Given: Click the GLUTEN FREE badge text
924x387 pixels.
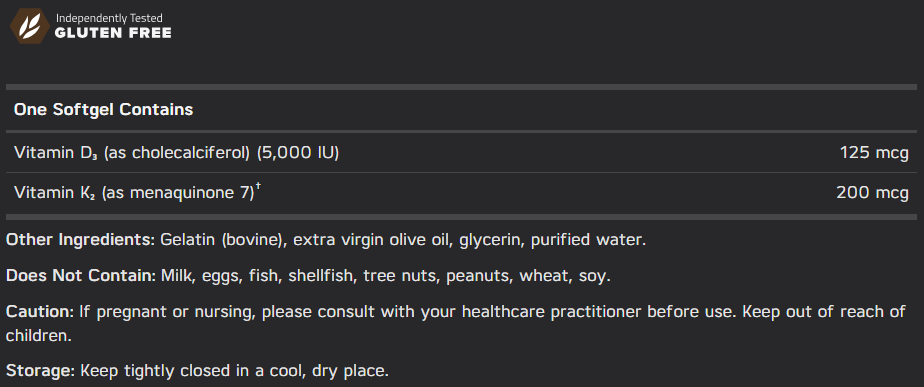Looking at the screenshot, I should 113,33.
